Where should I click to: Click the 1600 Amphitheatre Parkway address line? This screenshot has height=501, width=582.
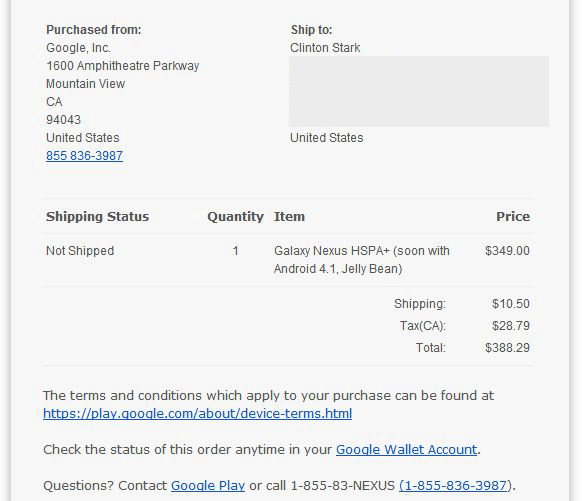point(122,66)
